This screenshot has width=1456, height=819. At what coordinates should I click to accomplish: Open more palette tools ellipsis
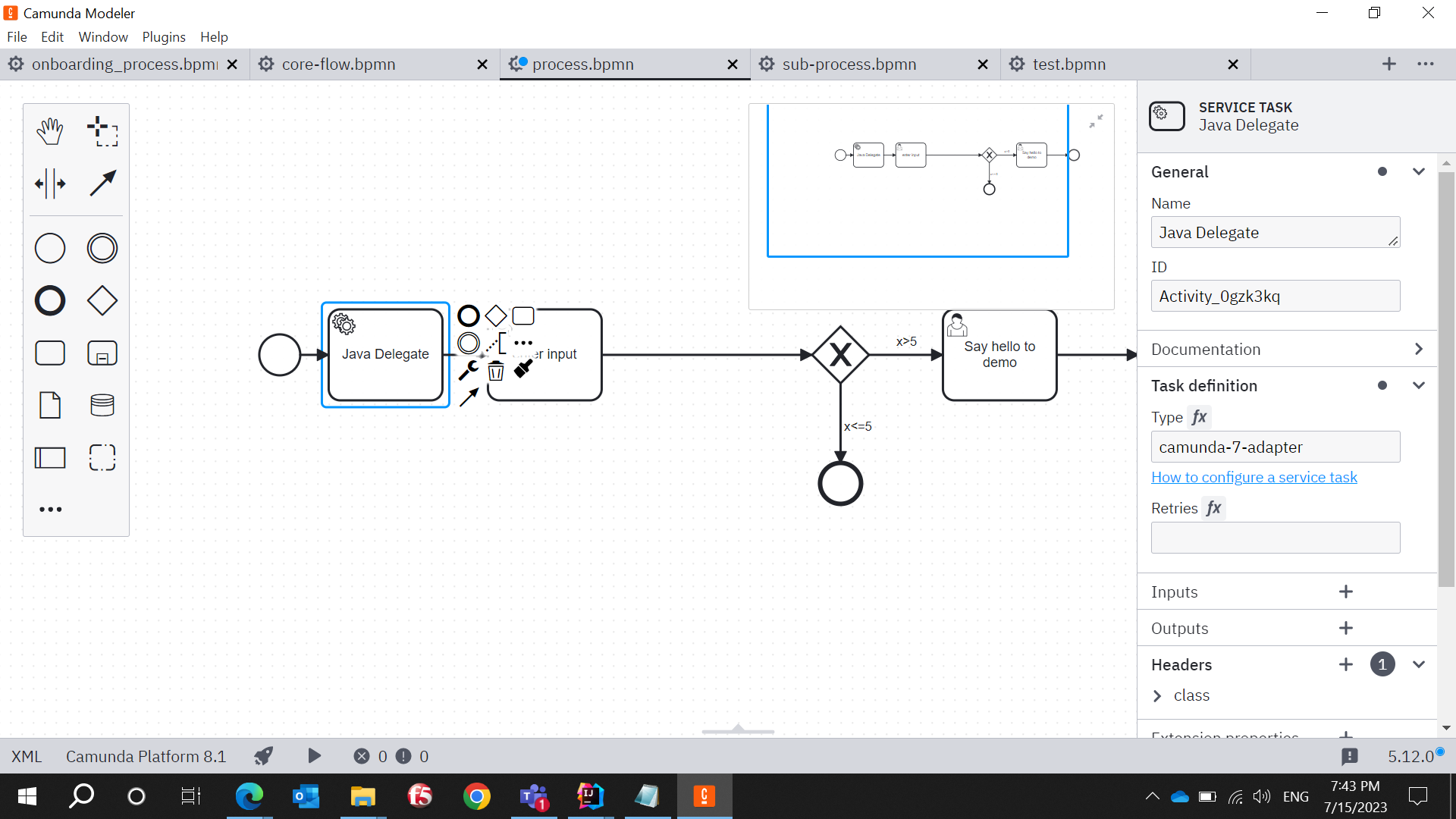(x=50, y=510)
